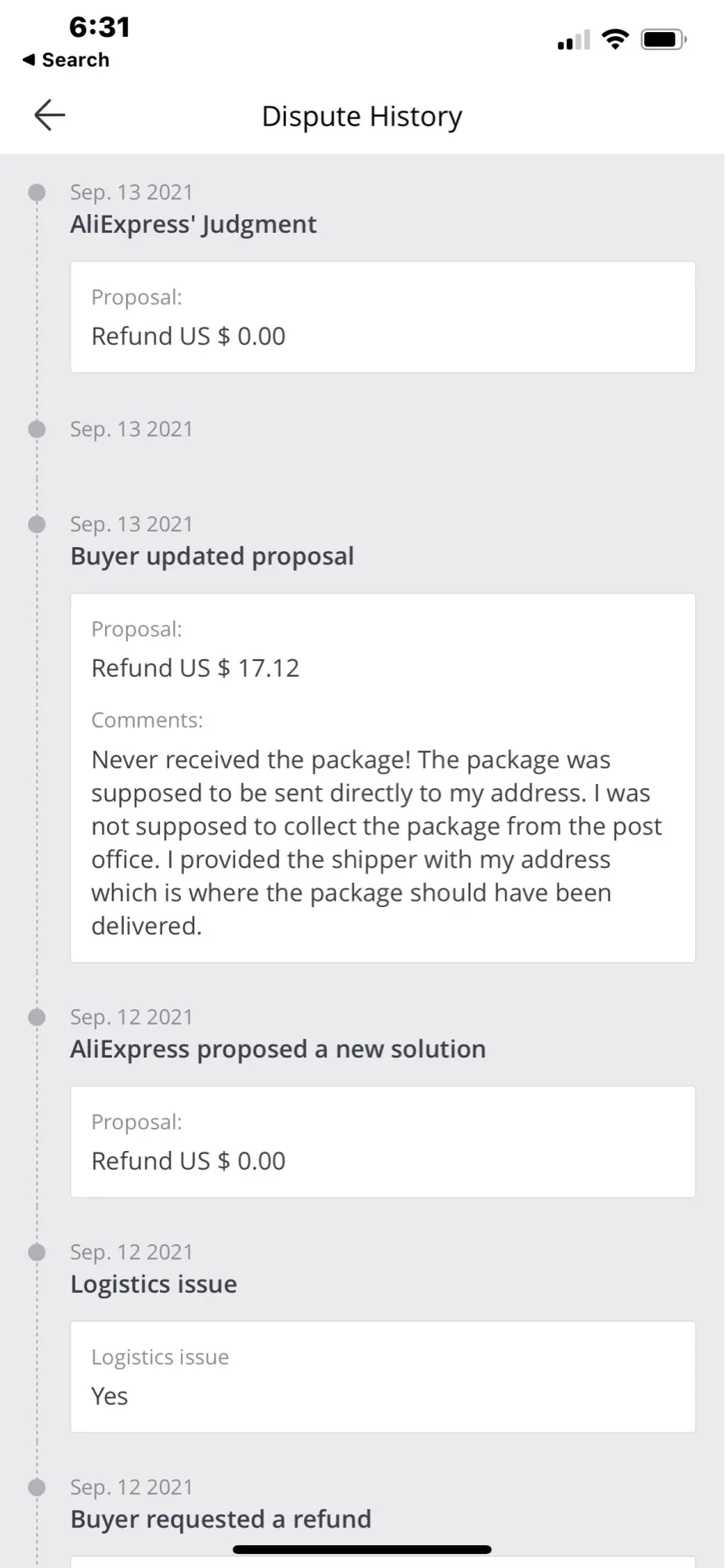Image resolution: width=725 pixels, height=1568 pixels.
Task: Tap the 6:31 clock in status bar
Action: point(100,27)
